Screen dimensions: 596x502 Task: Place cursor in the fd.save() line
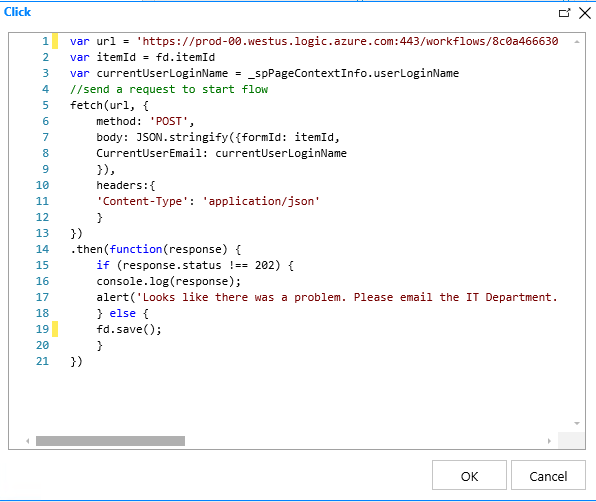tap(129, 329)
